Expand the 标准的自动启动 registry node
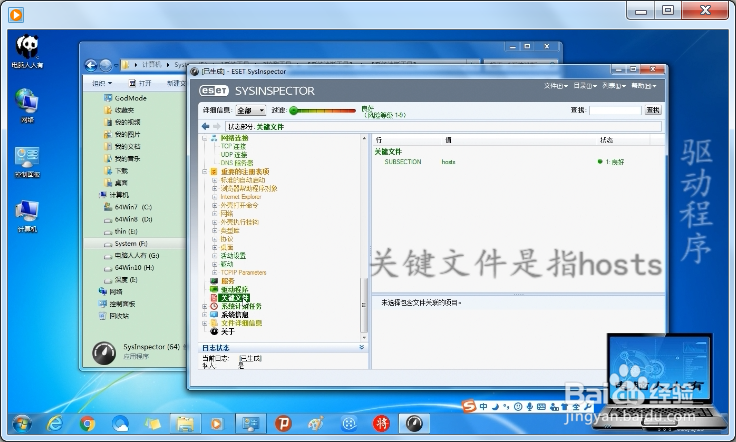This screenshot has height=442, width=736. click(x=214, y=180)
